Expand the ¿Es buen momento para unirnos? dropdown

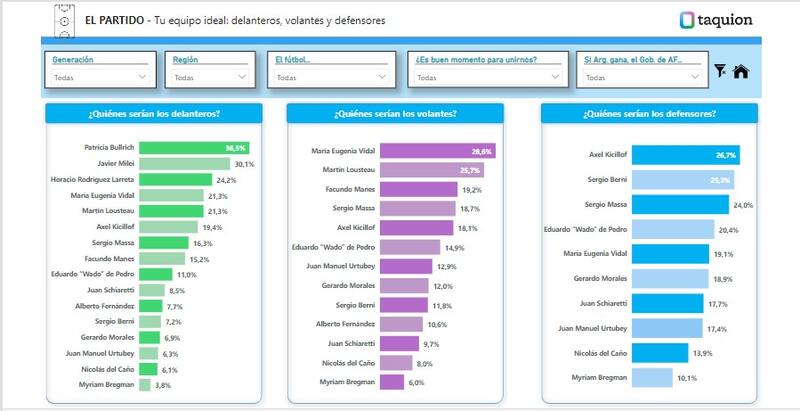coord(488,77)
